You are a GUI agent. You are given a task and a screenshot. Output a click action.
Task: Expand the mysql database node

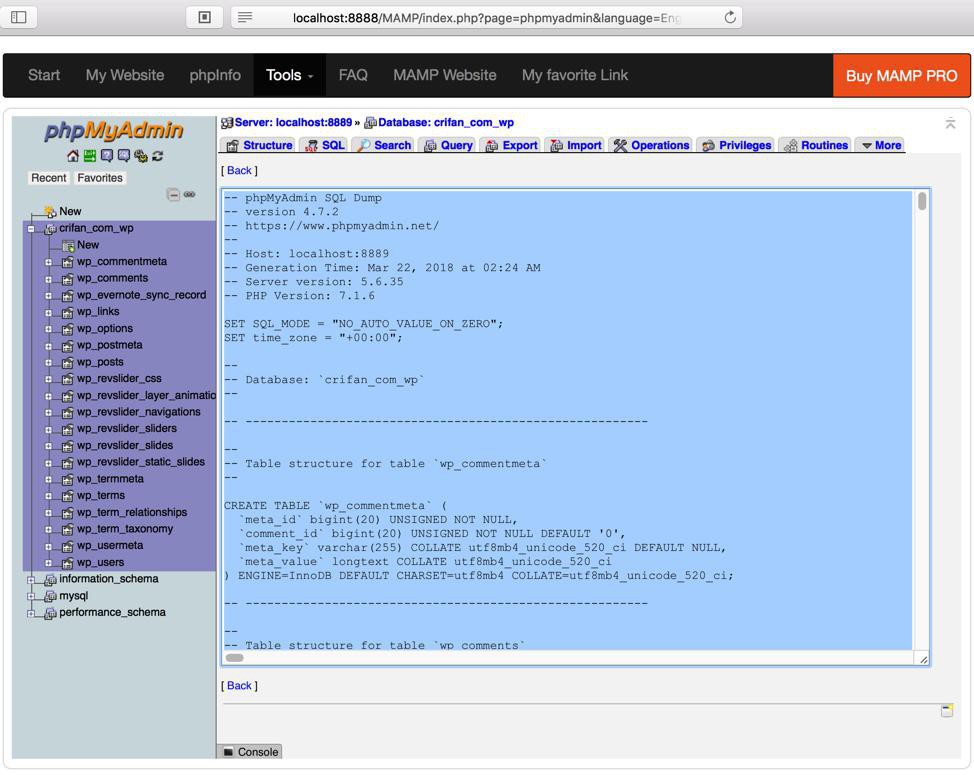pos(31,597)
